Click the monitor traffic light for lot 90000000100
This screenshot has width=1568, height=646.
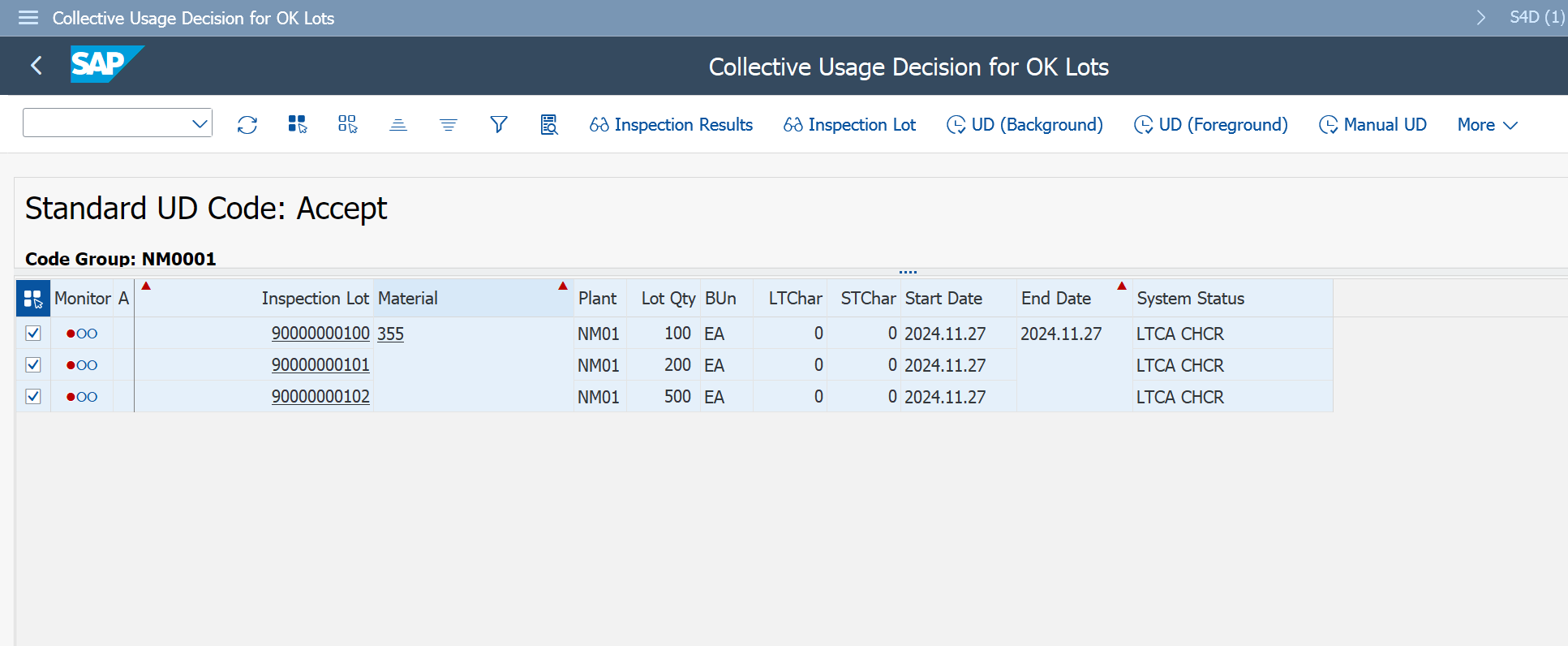[x=82, y=334]
